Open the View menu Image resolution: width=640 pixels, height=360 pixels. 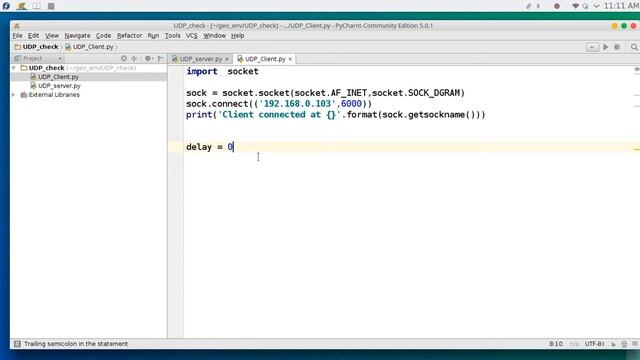[52, 36]
